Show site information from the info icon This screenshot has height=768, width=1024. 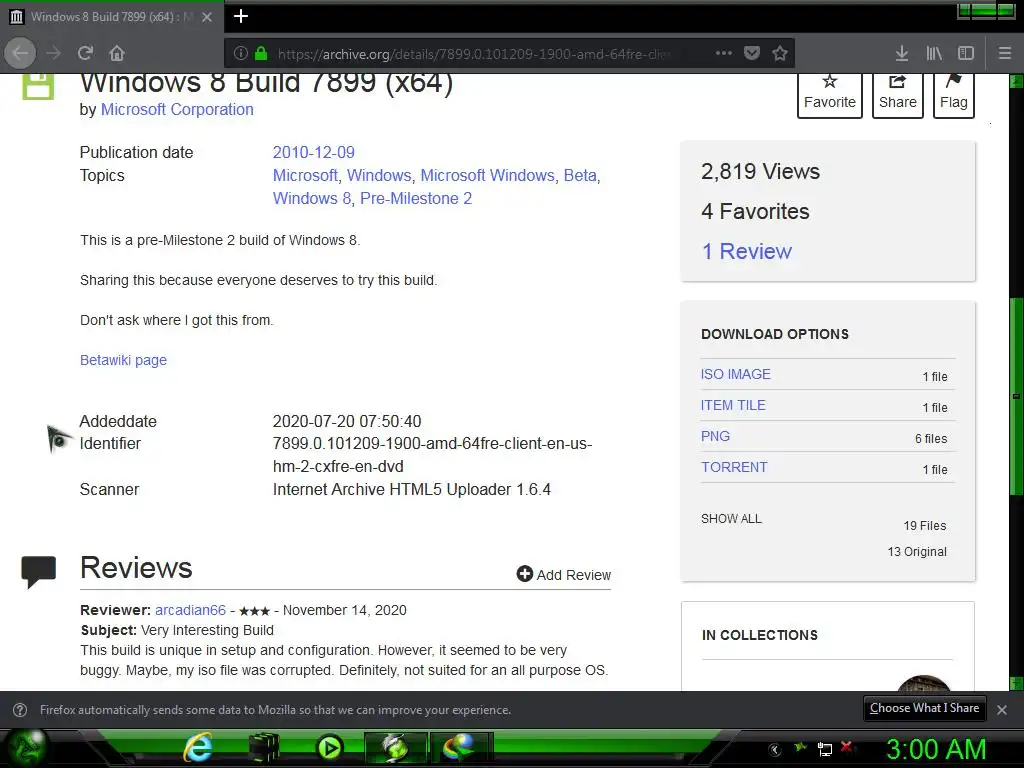[x=240, y=53]
